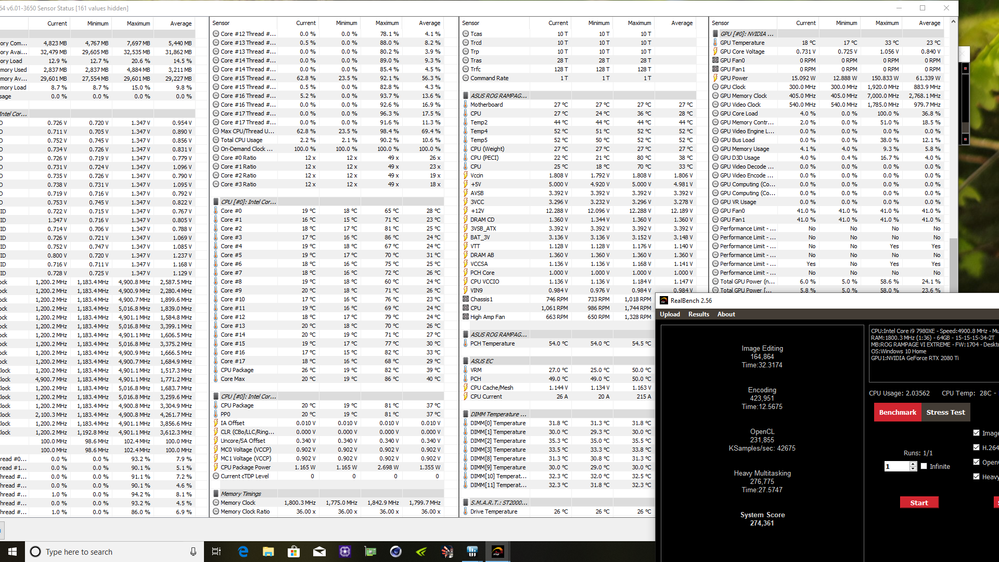Viewport: 999px width, 562px height.
Task: Click the clock icon beside Total CPU Usage
Action: point(216,140)
